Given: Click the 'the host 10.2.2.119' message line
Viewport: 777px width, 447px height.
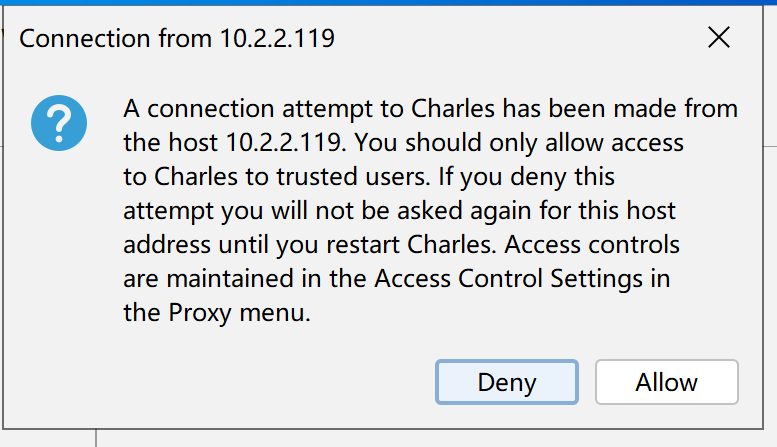Looking at the screenshot, I should coord(403,143).
